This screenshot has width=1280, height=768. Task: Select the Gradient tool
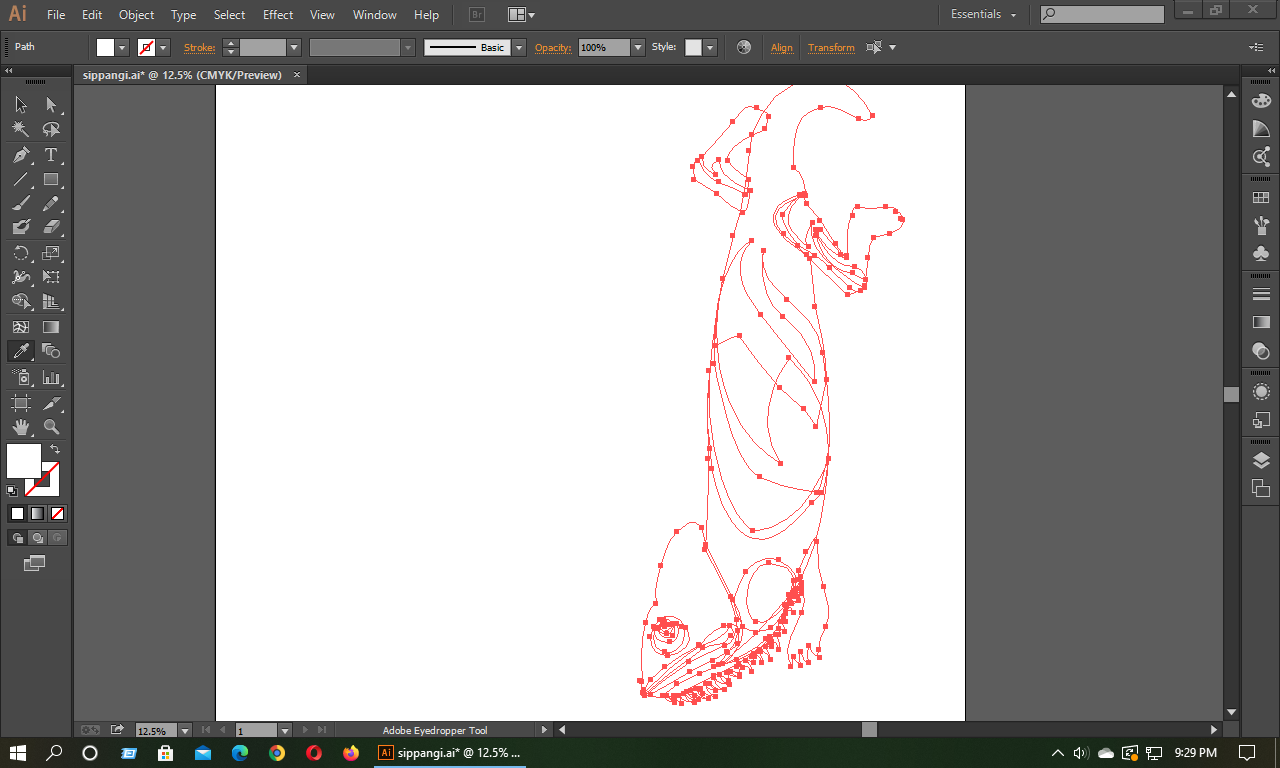click(51, 327)
